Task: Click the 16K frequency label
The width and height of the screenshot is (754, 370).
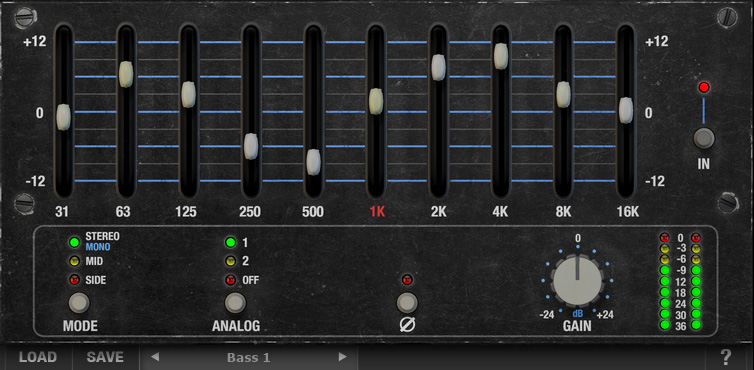Action: [x=628, y=212]
